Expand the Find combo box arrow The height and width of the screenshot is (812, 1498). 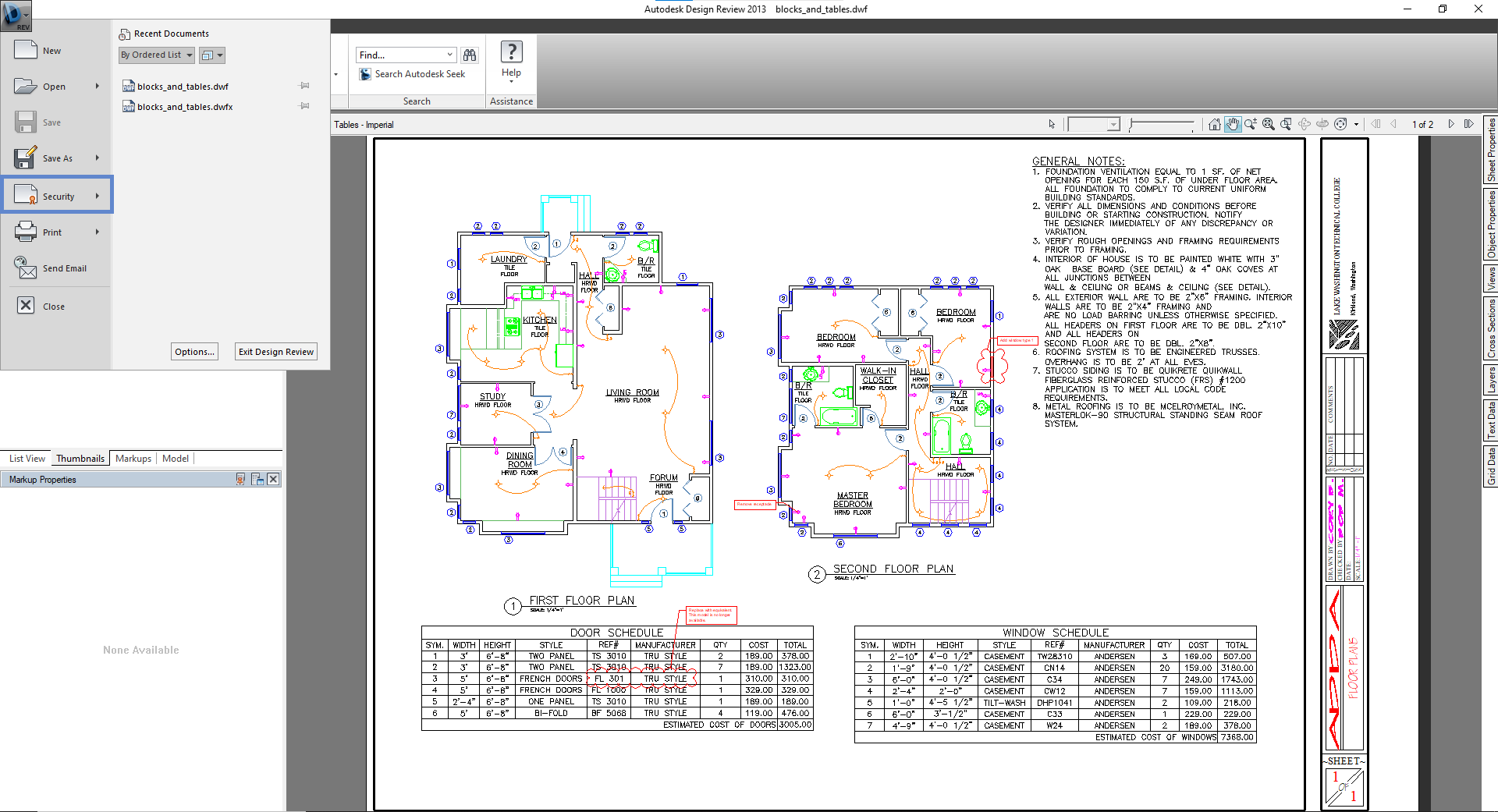point(449,55)
